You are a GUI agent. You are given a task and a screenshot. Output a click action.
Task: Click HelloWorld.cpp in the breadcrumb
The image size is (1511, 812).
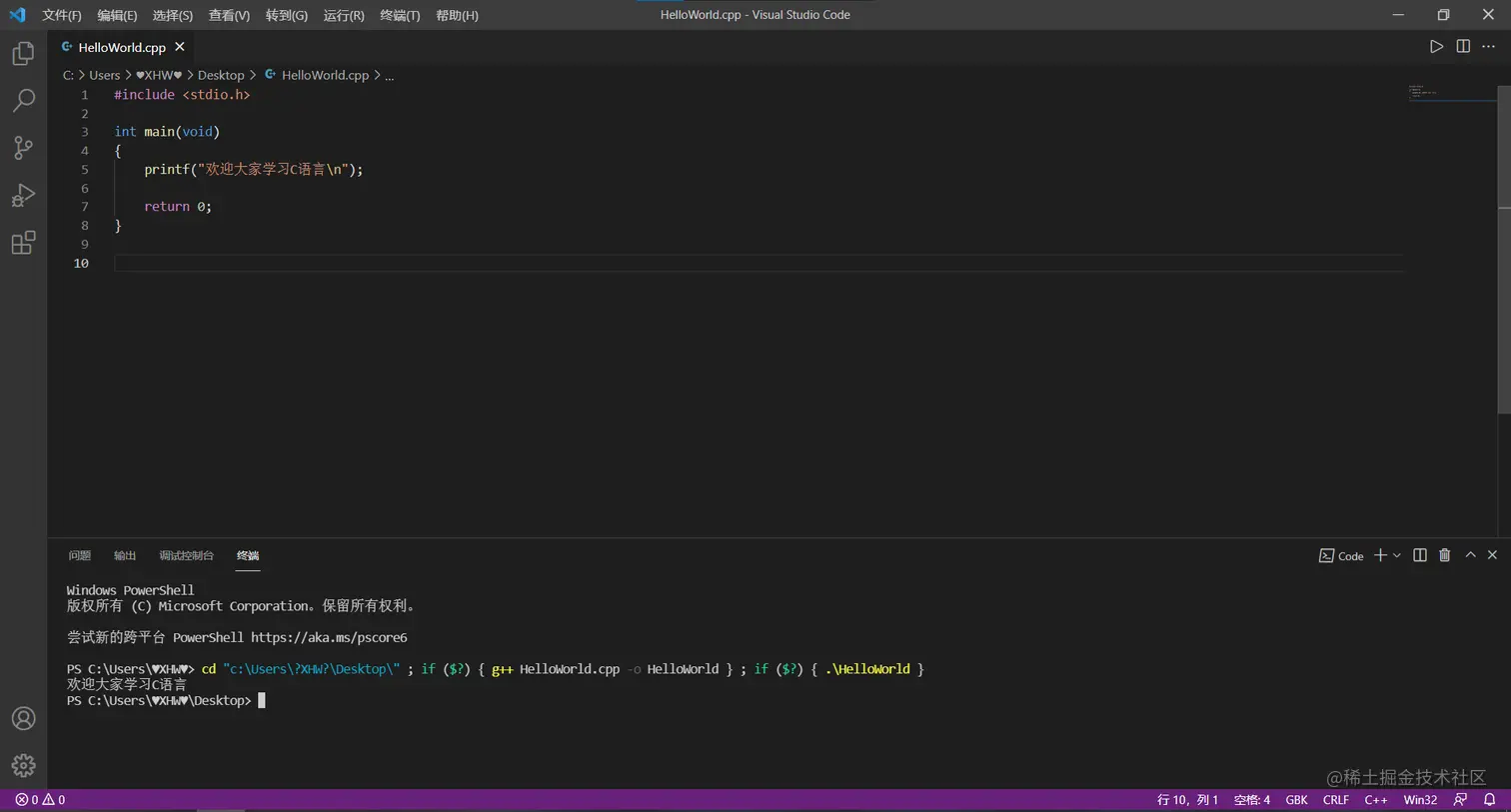coord(316,75)
